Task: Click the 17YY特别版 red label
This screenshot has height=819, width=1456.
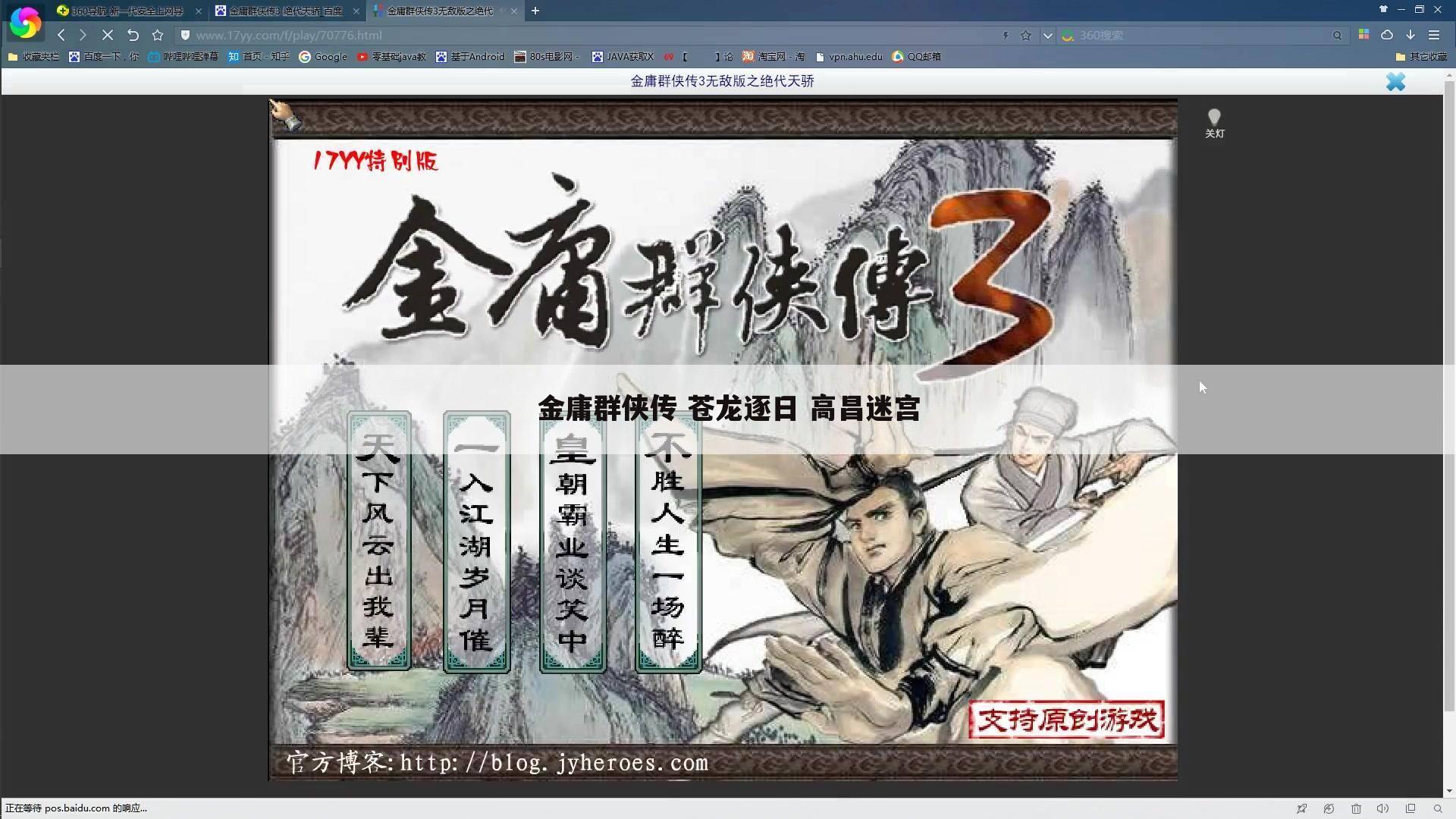Action: pyautogui.click(x=375, y=161)
